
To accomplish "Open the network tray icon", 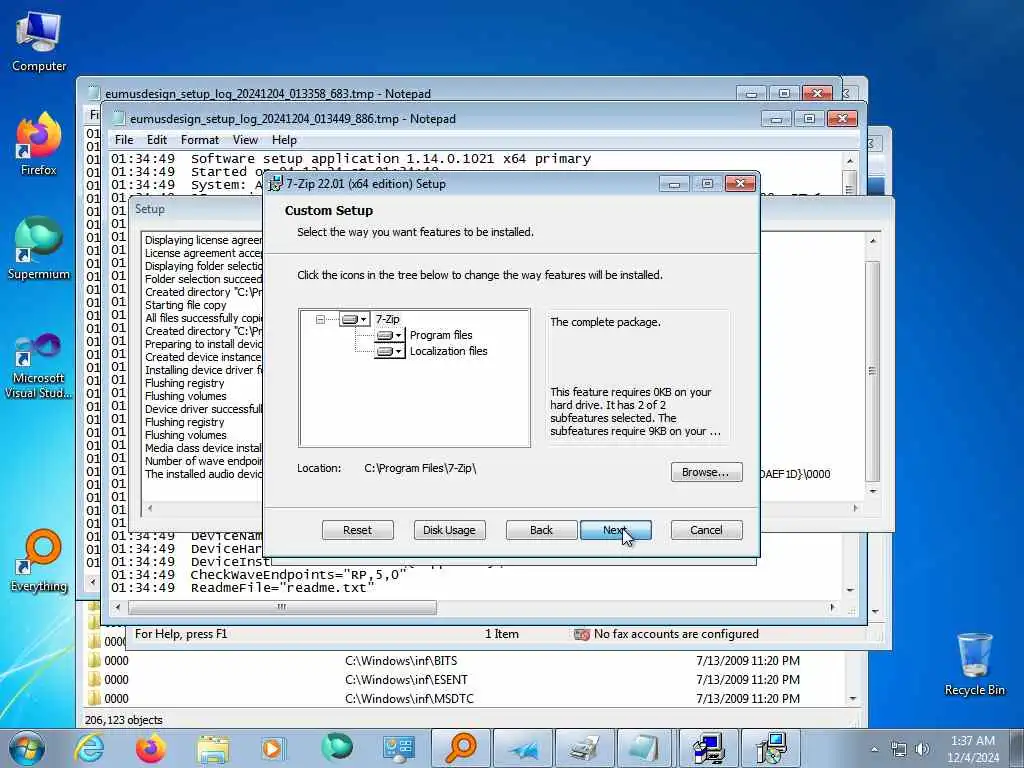I will (x=899, y=749).
